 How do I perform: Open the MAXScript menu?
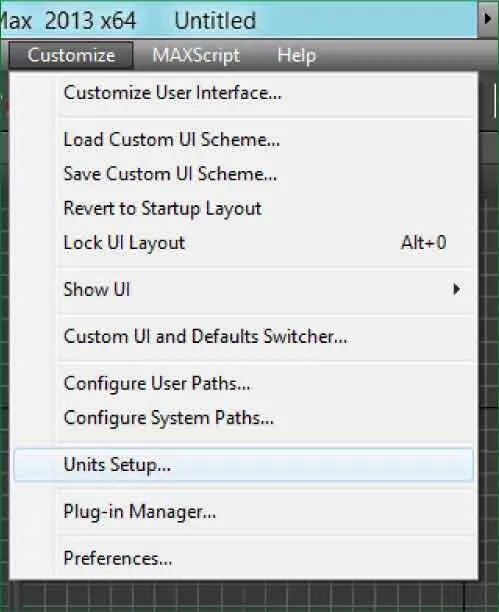pyautogui.click(x=196, y=55)
